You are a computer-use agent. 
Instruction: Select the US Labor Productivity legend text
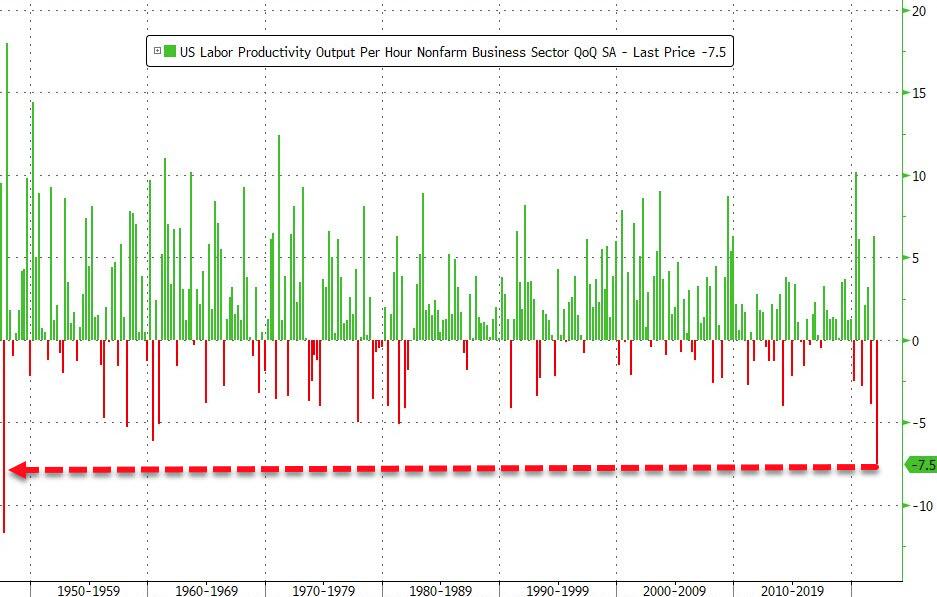(450, 51)
